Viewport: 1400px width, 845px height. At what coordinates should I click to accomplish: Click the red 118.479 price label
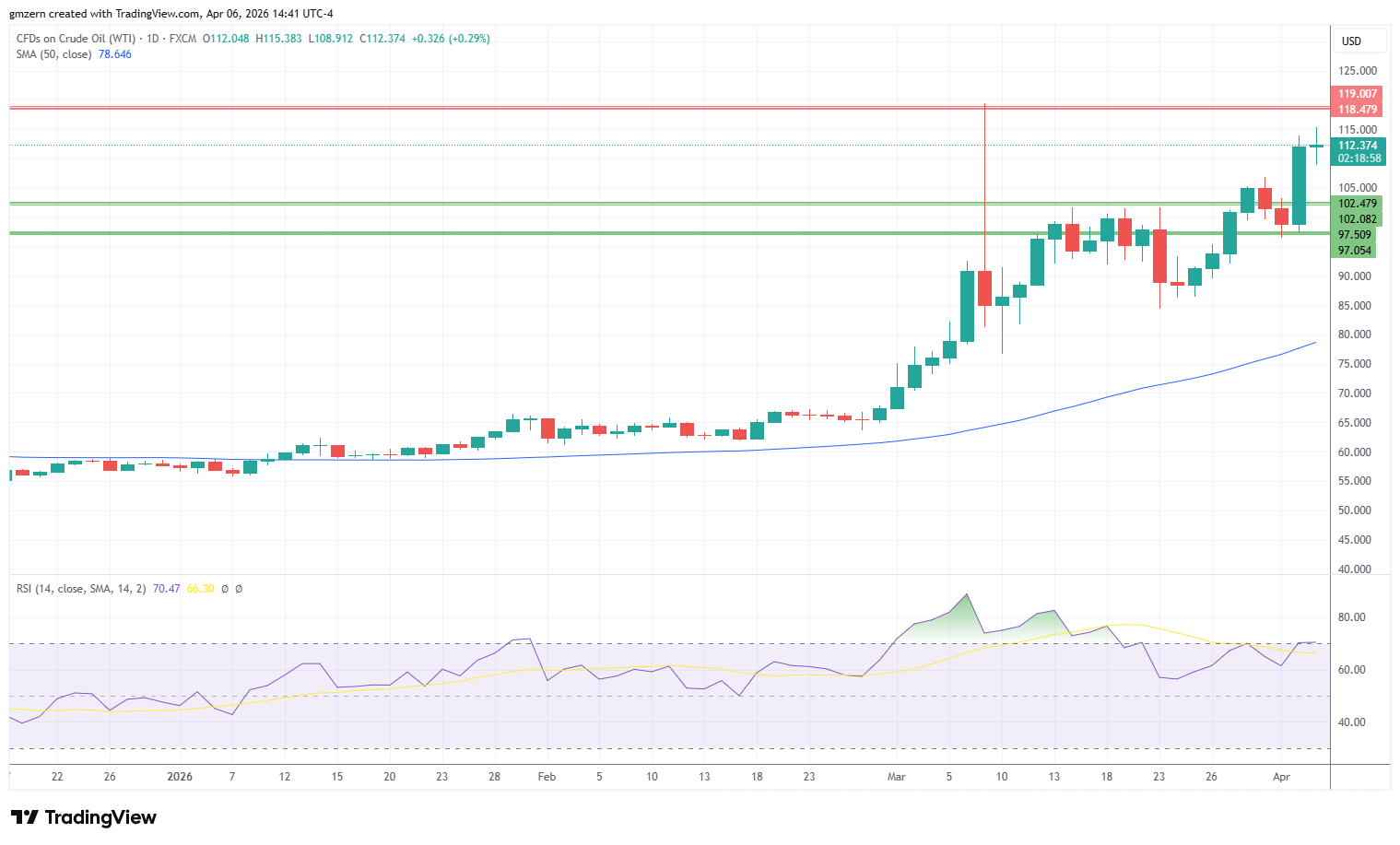[1358, 110]
